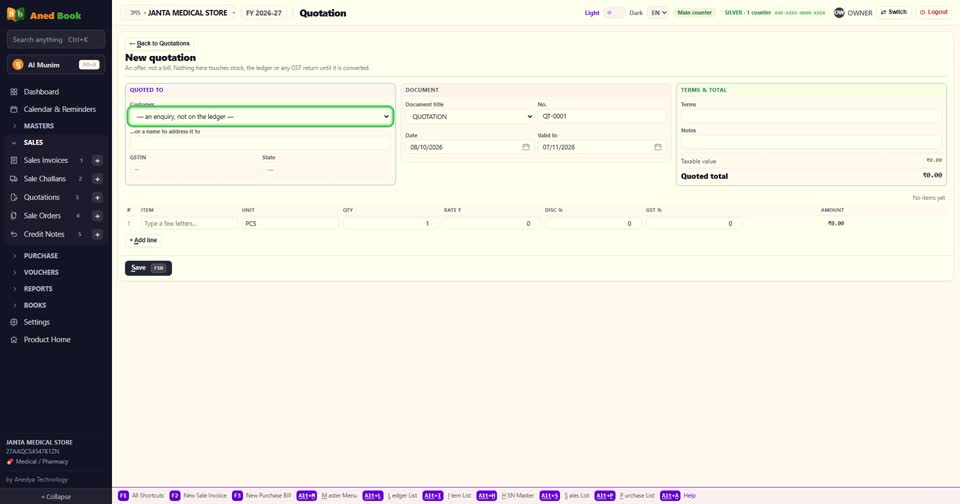Add a new credit note with plus

[x=97, y=234]
